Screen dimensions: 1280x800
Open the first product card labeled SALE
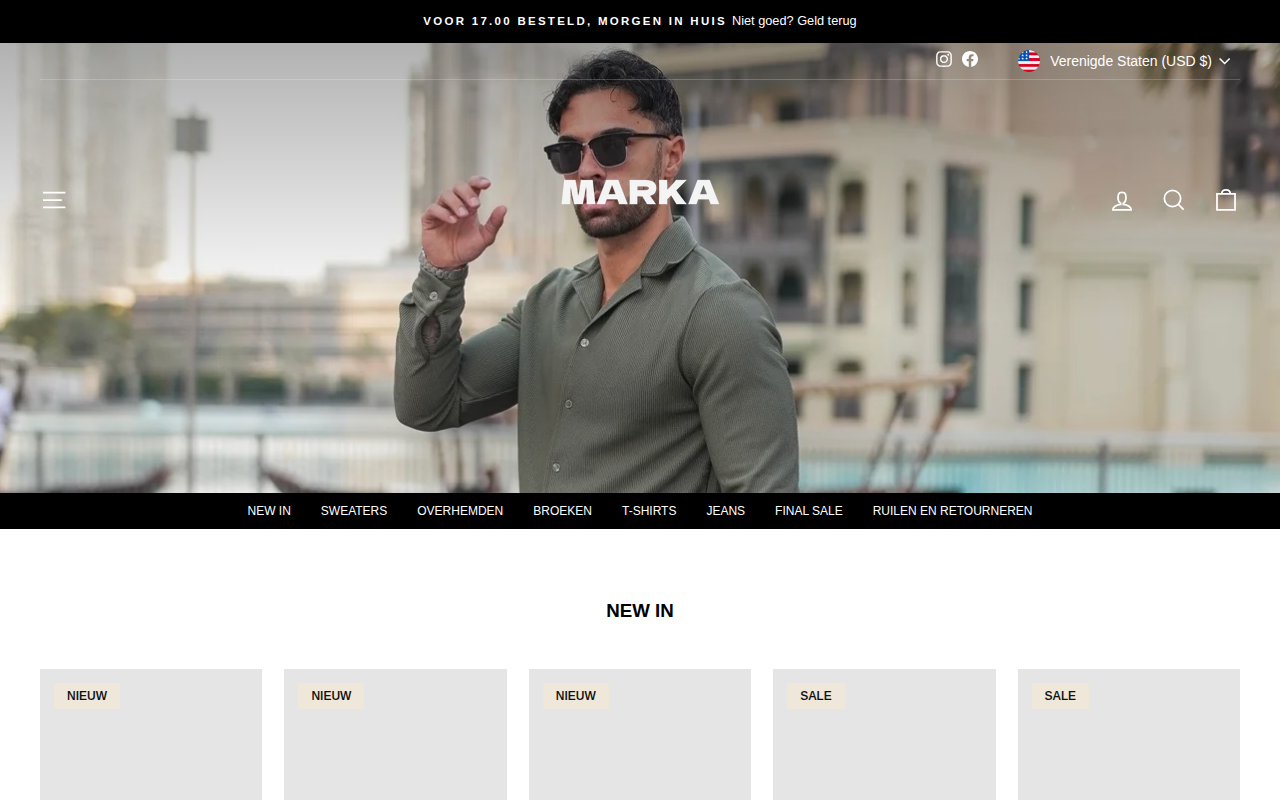[884, 734]
